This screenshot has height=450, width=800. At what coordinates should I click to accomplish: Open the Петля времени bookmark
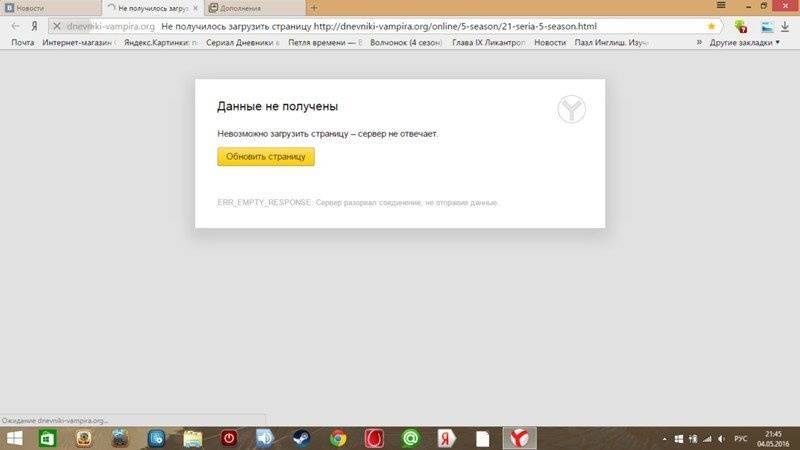click(325, 43)
